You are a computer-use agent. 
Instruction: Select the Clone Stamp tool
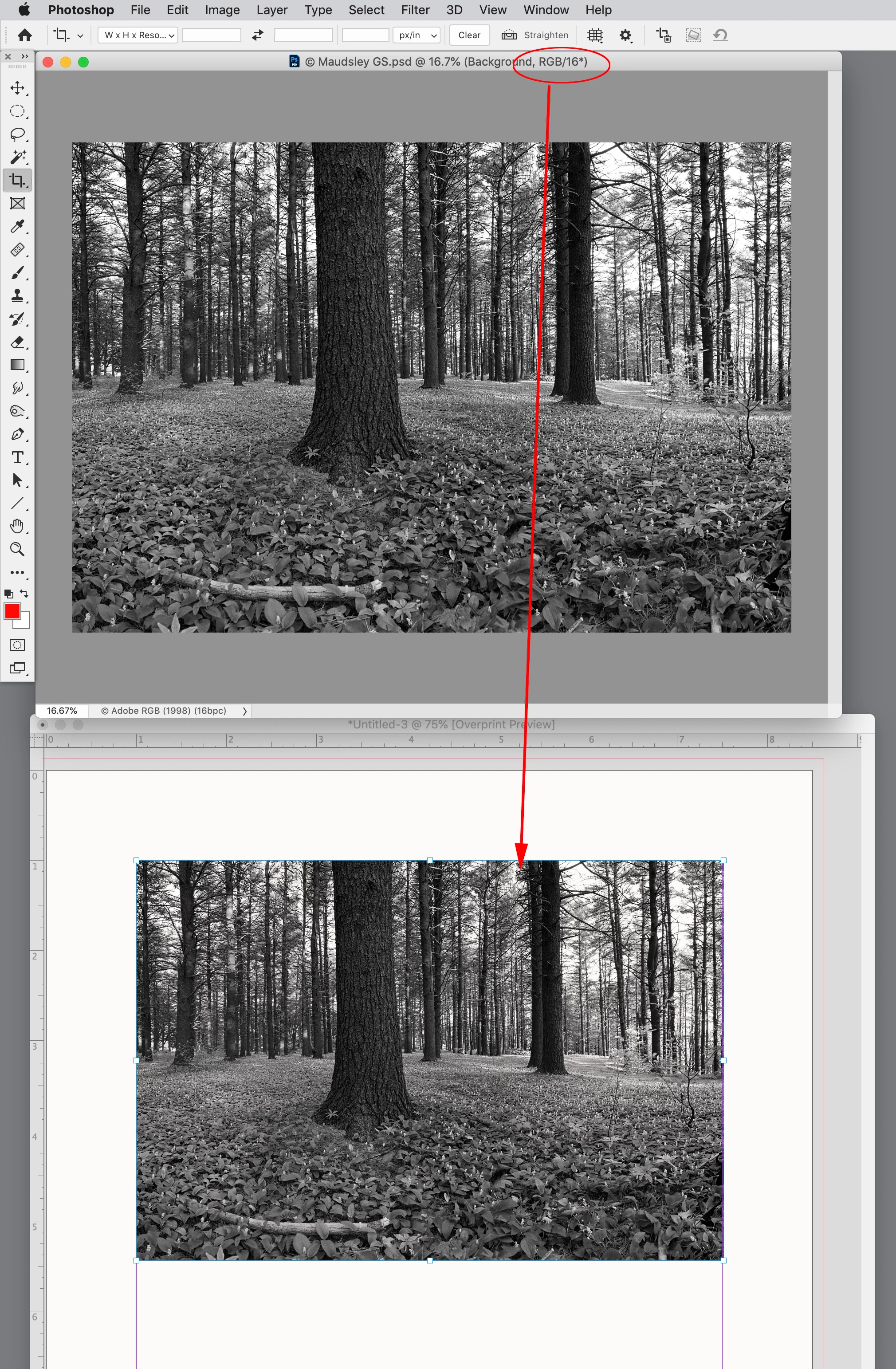[x=17, y=295]
